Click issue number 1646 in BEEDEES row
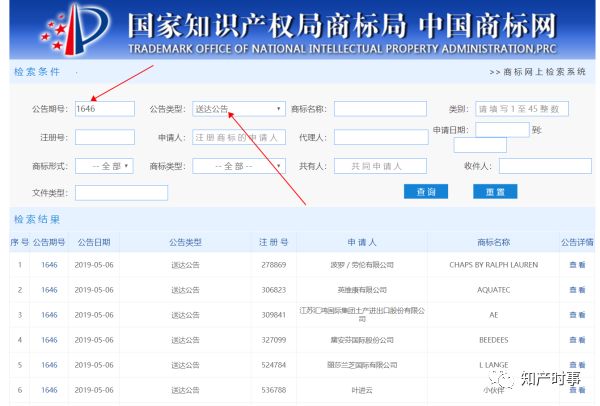The height and width of the screenshot is (406, 600). pyautogui.click(x=49, y=340)
